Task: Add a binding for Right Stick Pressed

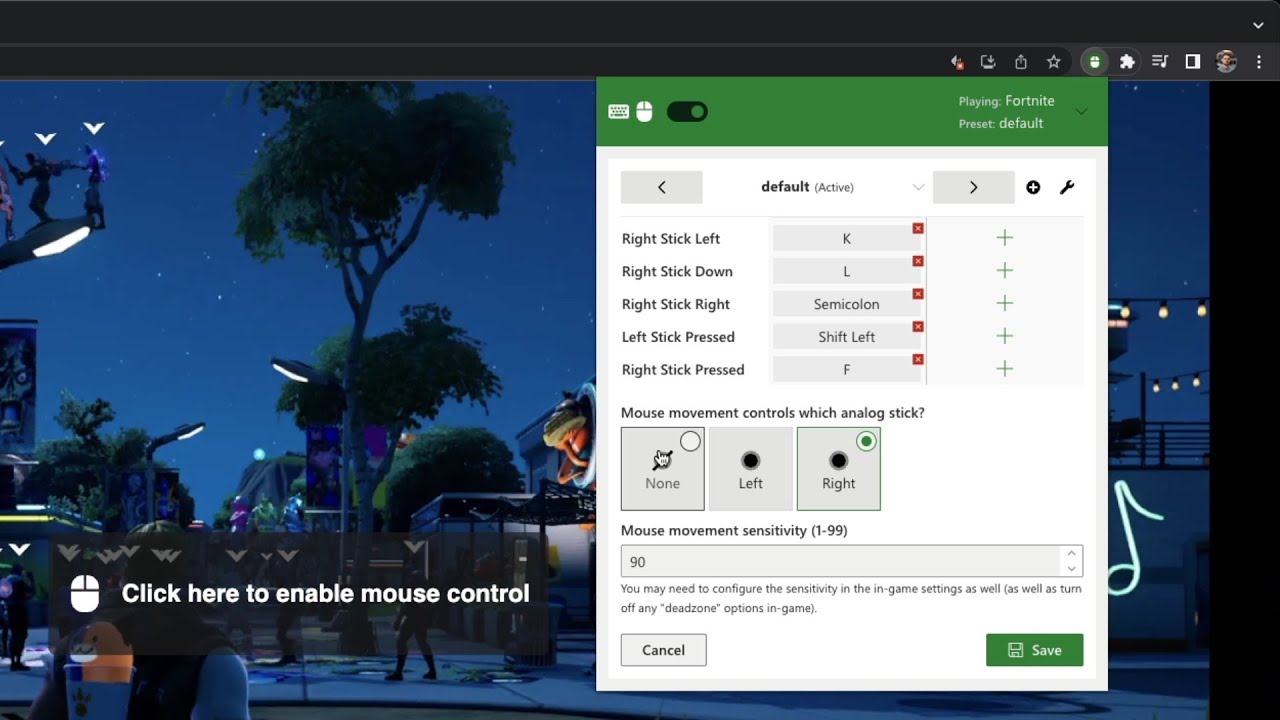Action: point(1005,369)
